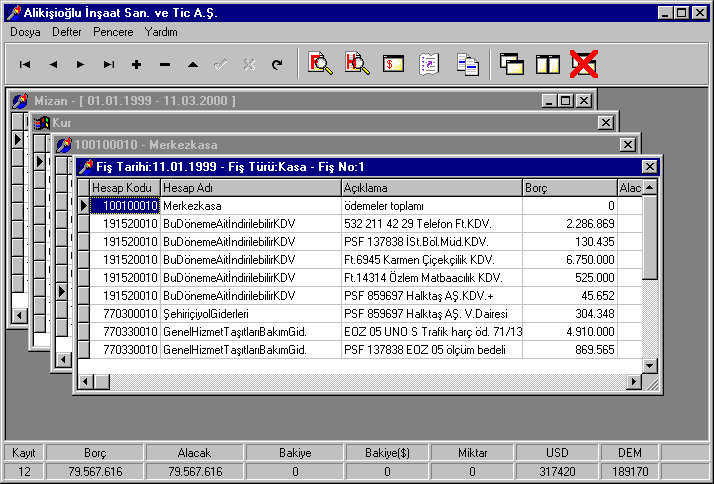Click Fiş grid horizontal scroll right arrow
The image size is (714, 484).
(634, 382)
